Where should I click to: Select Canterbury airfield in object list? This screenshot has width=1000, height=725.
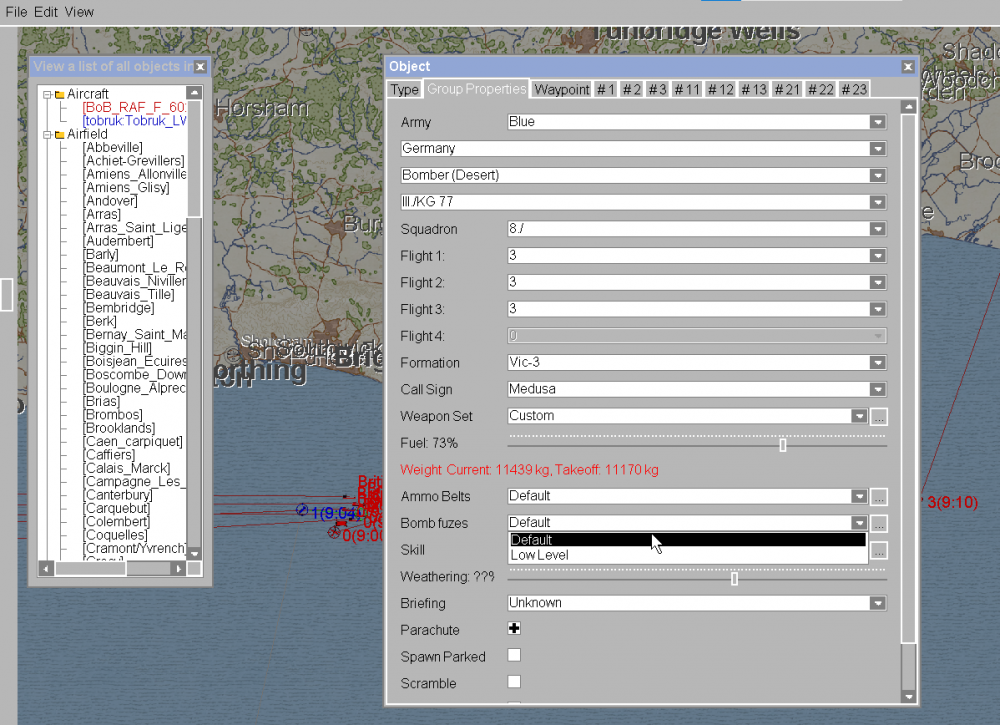pos(118,495)
